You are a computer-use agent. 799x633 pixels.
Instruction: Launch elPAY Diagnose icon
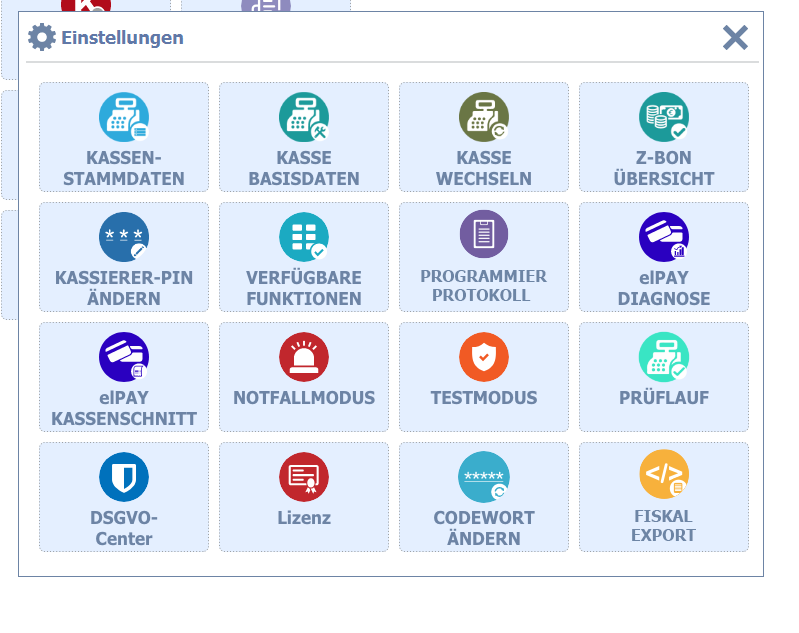(664, 237)
